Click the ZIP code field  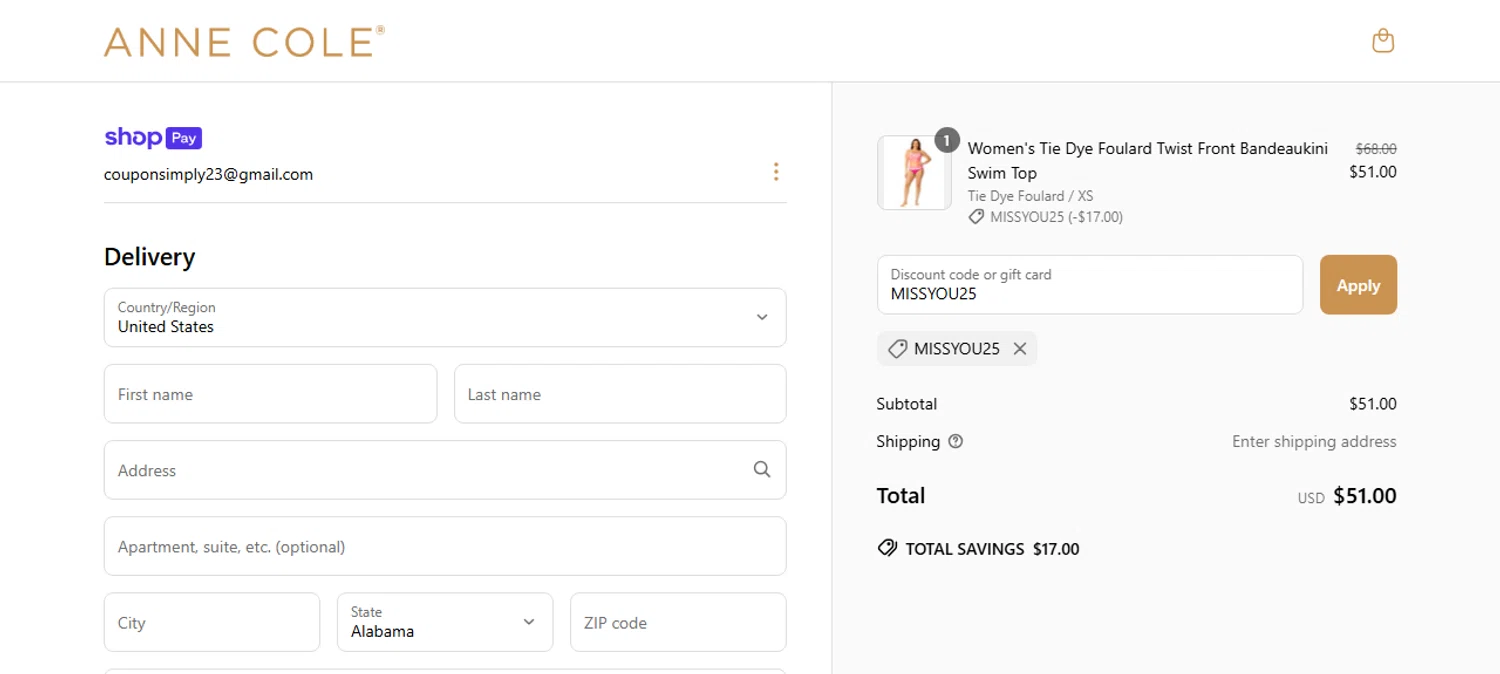click(678, 622)
